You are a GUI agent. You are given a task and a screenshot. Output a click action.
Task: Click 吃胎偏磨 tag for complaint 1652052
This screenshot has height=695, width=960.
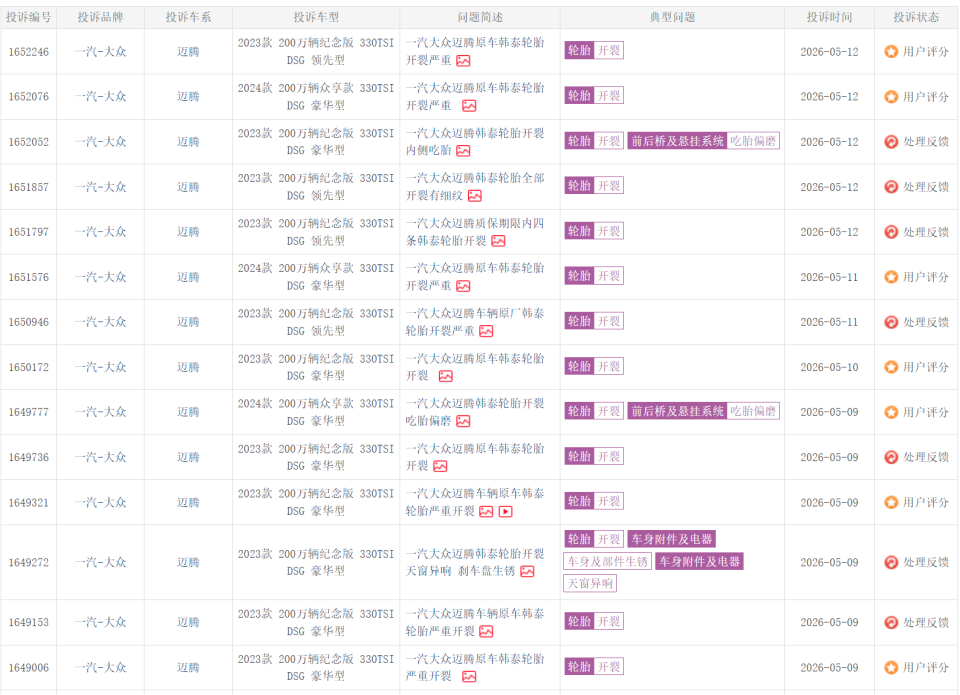point(753,141)
